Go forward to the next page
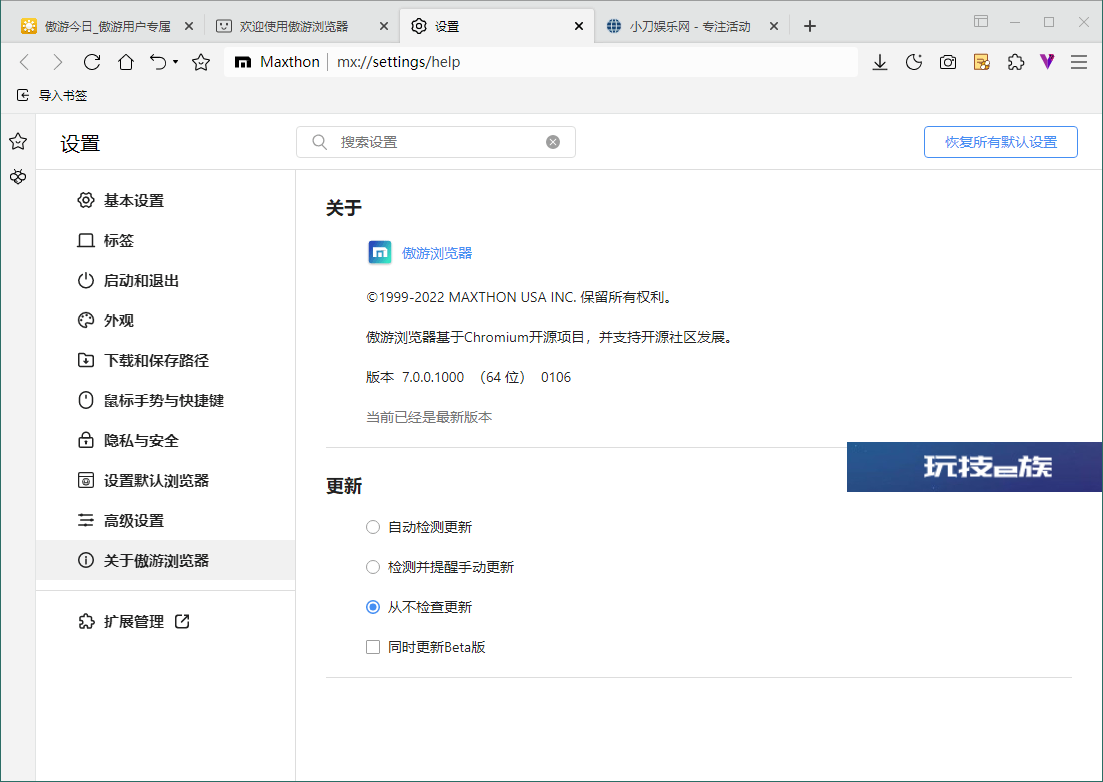This screenshot has width=1103, height=782. tap(58, 63)
